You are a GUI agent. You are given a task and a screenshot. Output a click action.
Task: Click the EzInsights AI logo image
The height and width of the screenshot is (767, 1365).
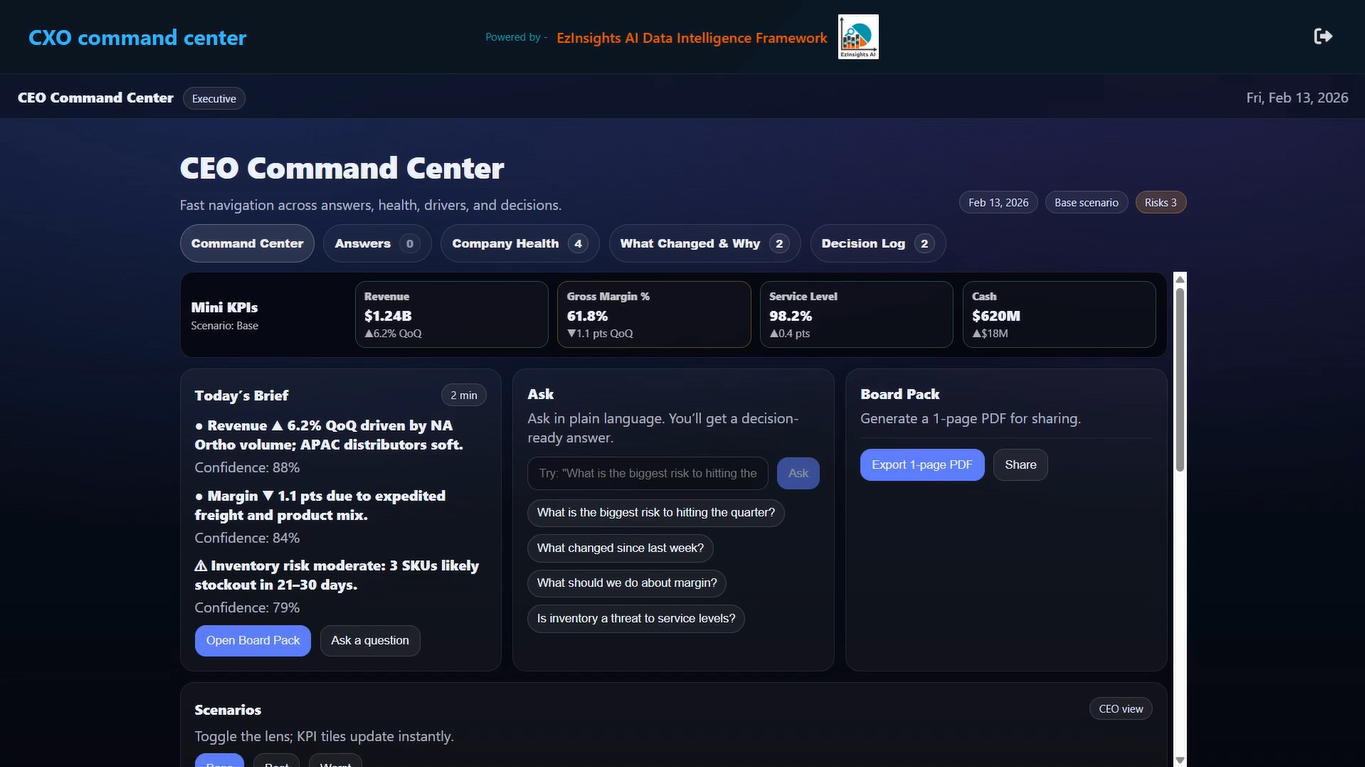pyautogui.click(x=858, y=37)
